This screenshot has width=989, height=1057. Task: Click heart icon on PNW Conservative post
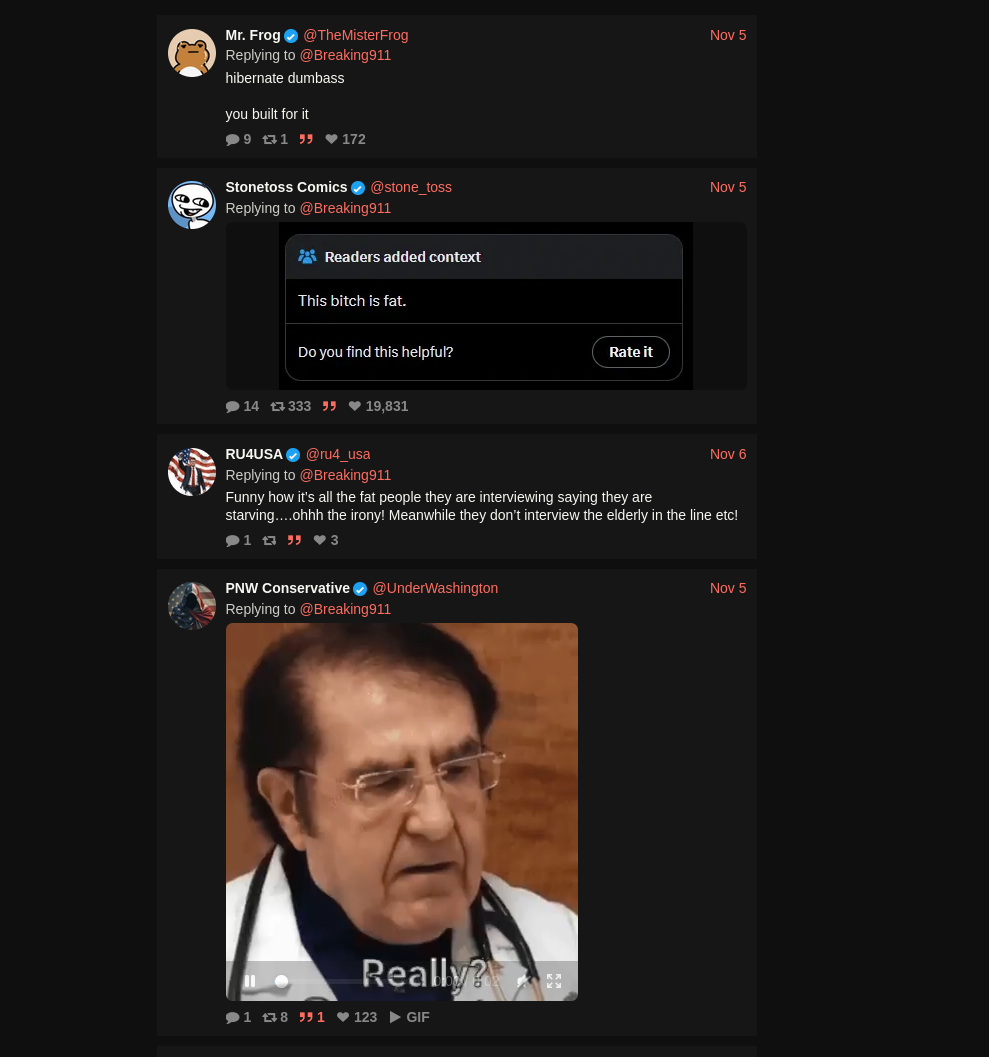tap(343, 1017)
